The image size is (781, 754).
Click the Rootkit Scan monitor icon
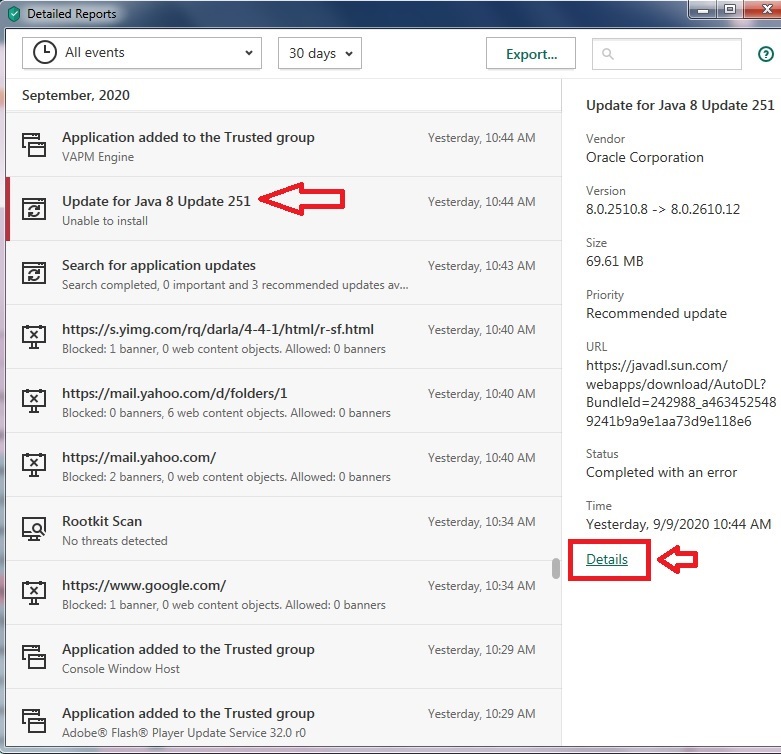34,529
